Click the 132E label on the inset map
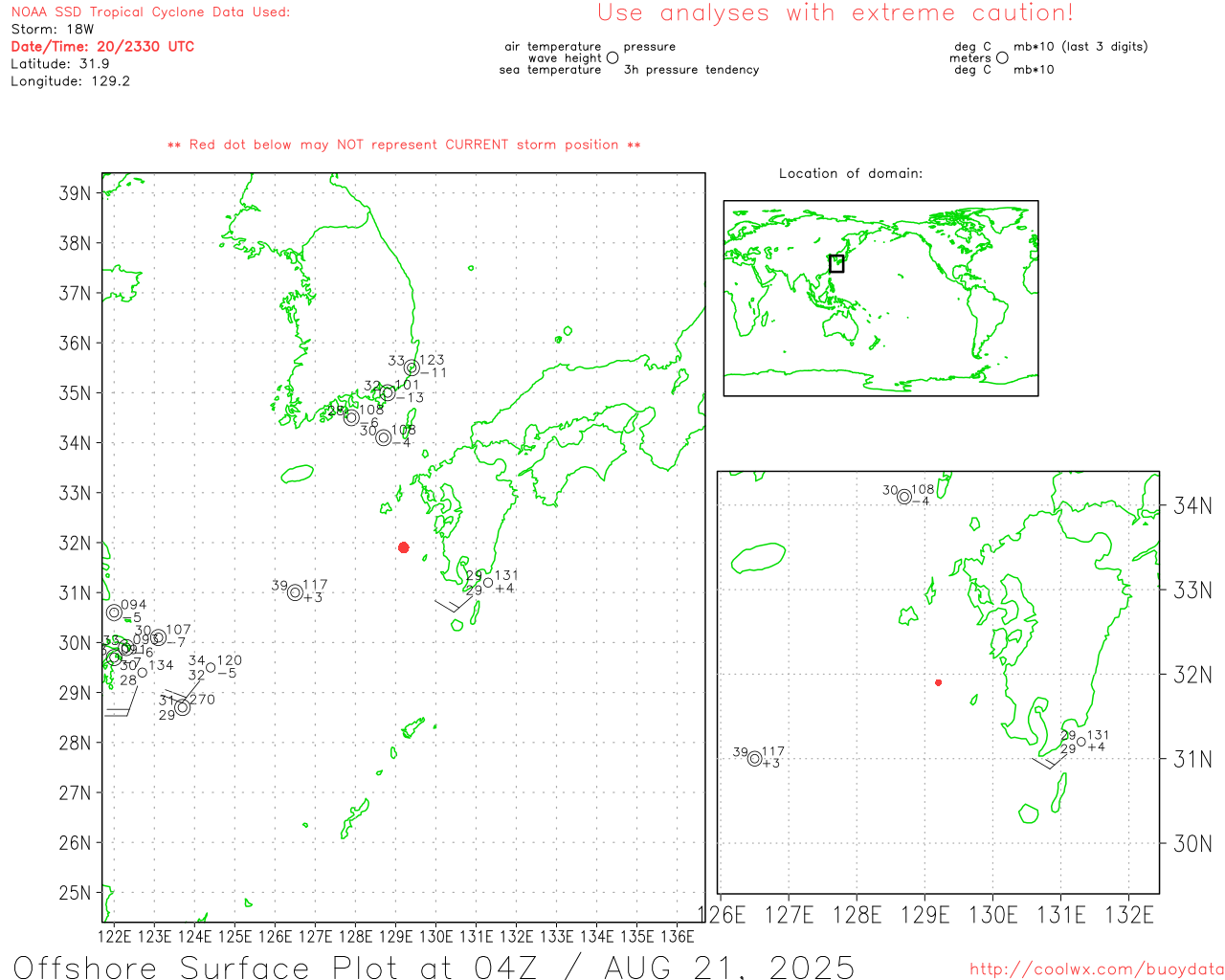 [1129, 916]
